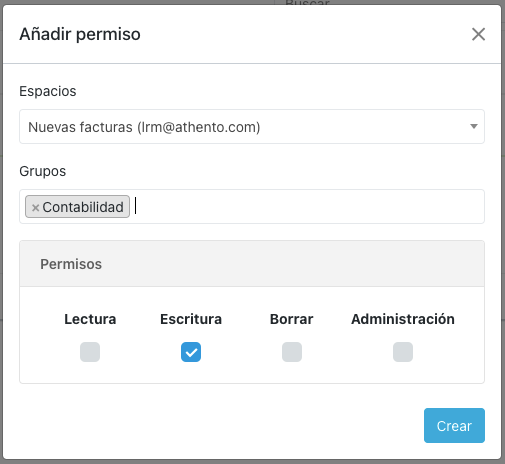The image size is (505, 464).
Task: Uncheck the Escritura permission checkbox
Action: point(191,352)
